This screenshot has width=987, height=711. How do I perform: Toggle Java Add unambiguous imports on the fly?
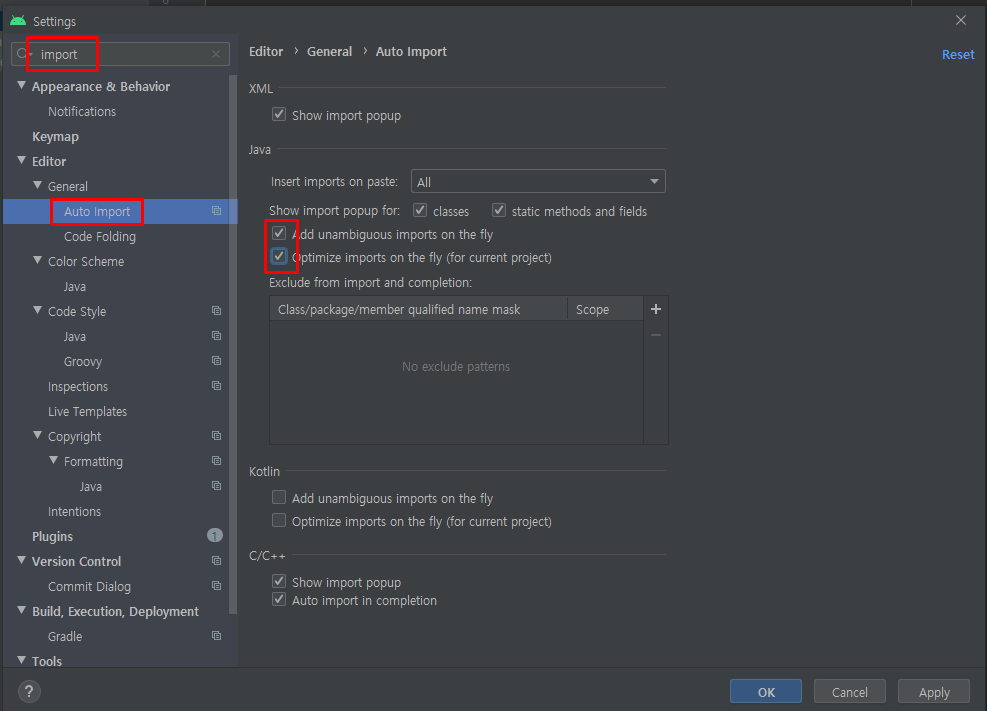pos(279,233)
